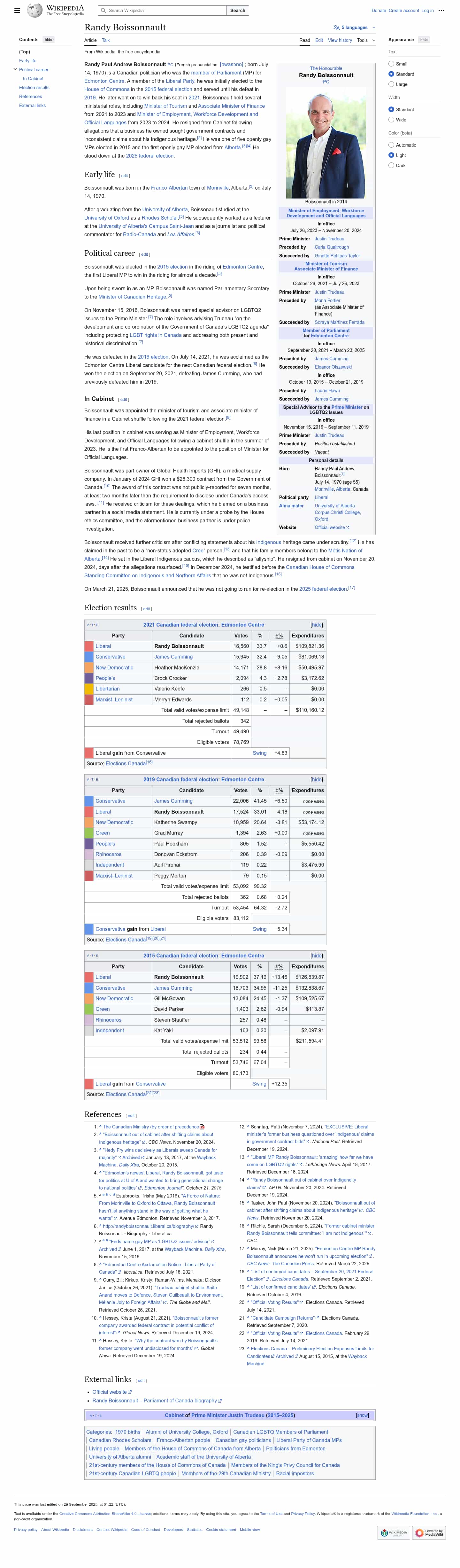Select the Standard text size option

(391, 74)
